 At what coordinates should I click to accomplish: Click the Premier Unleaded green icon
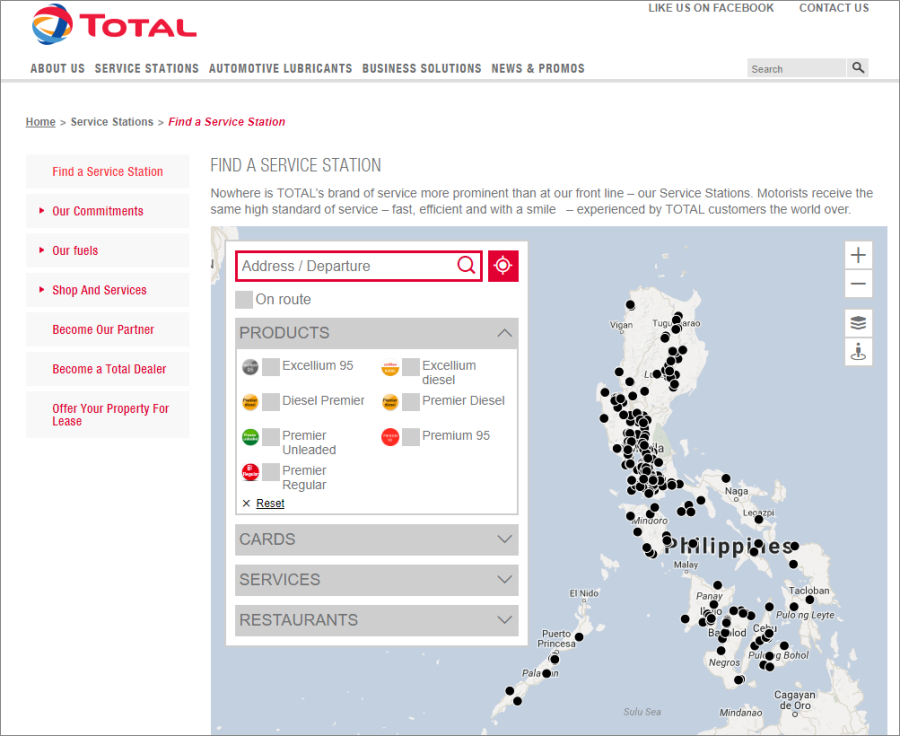pyautogui.click(x=250, y=437)
